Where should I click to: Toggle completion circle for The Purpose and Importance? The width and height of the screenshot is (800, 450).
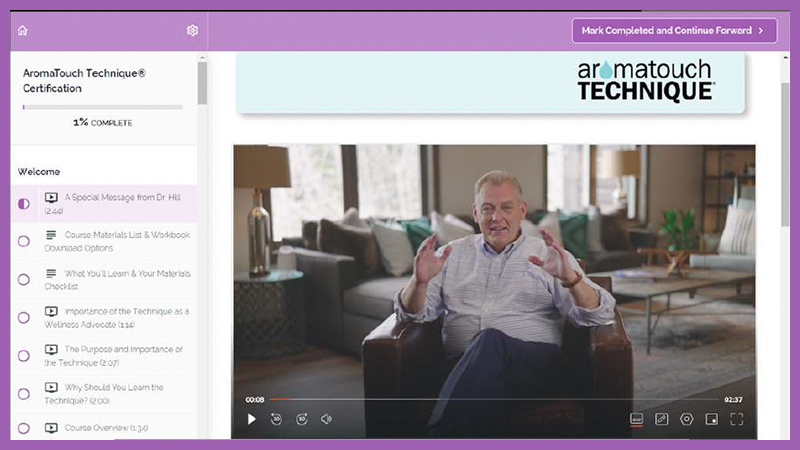tap(24, 356)
